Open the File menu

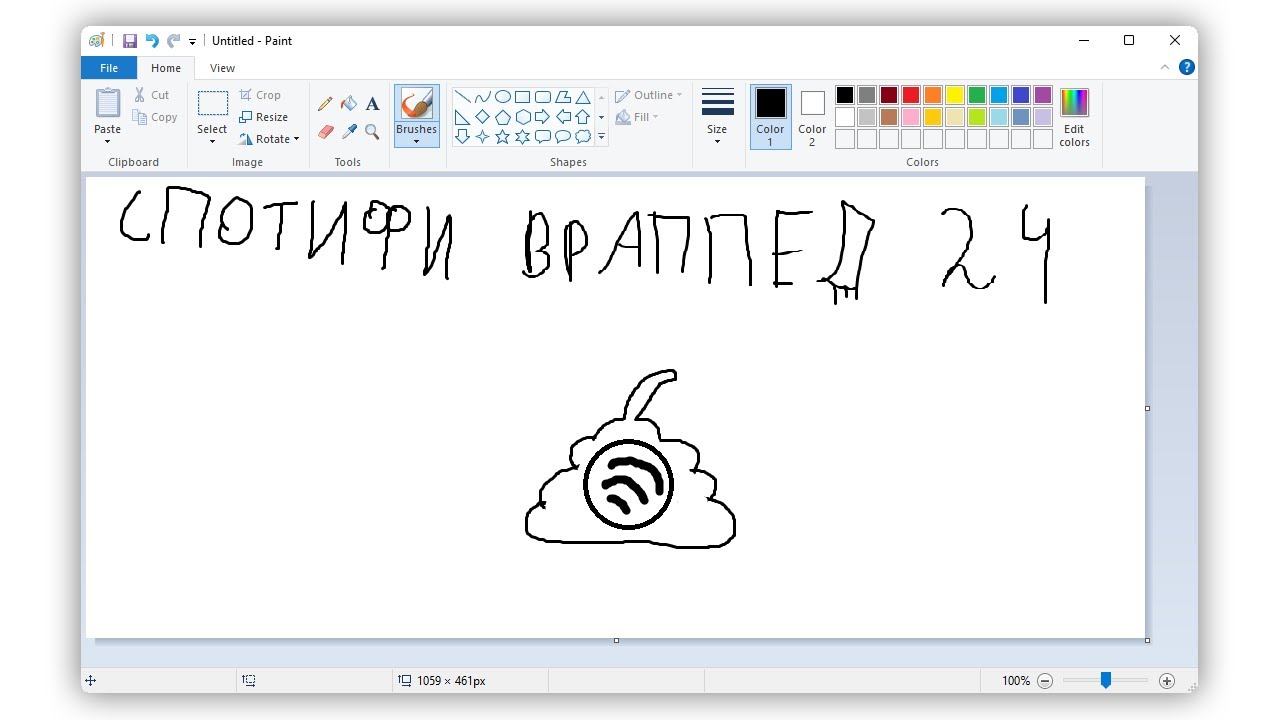[109, 68]
